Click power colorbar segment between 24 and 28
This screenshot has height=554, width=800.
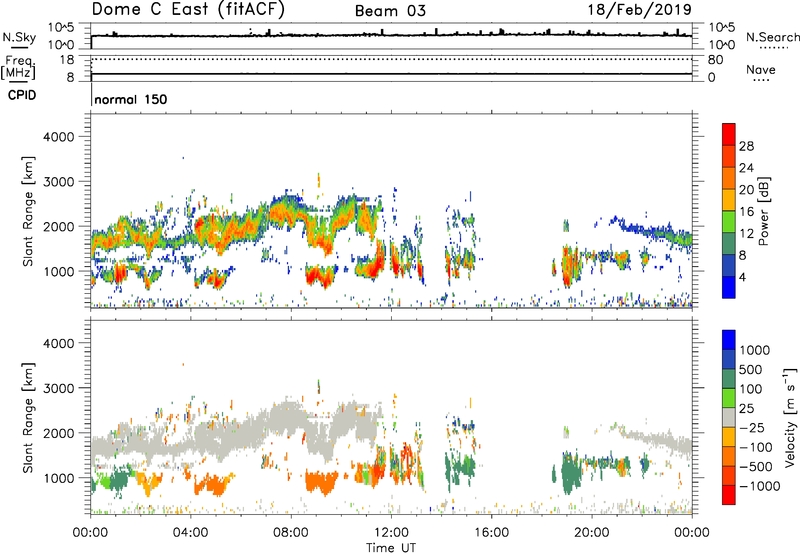[x=729, y=156]
